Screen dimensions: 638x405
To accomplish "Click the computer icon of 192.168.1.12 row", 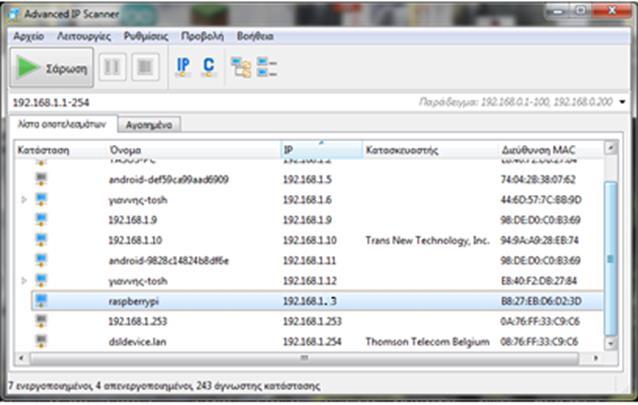I will point(41,280).
